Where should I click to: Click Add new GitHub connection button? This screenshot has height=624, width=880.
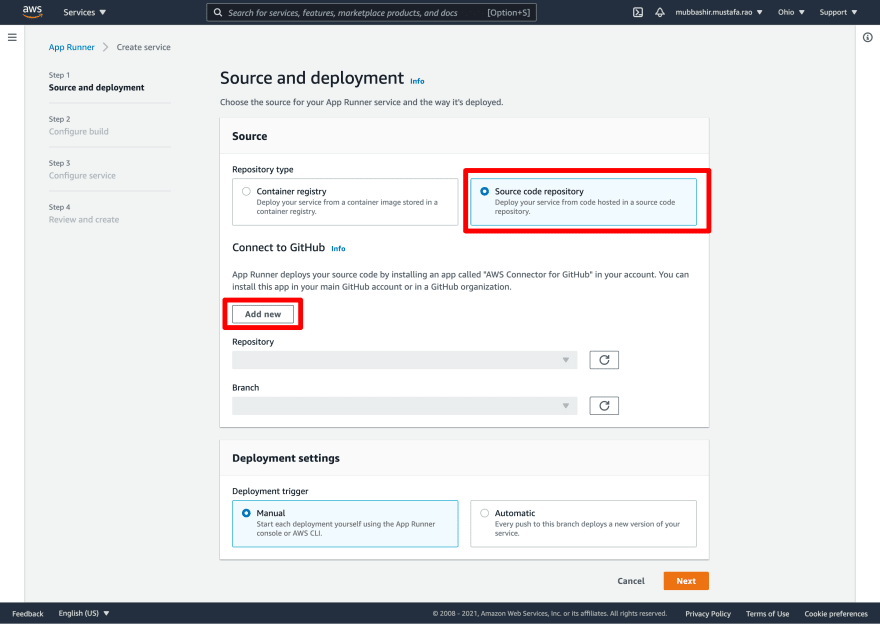coord(263,314)
